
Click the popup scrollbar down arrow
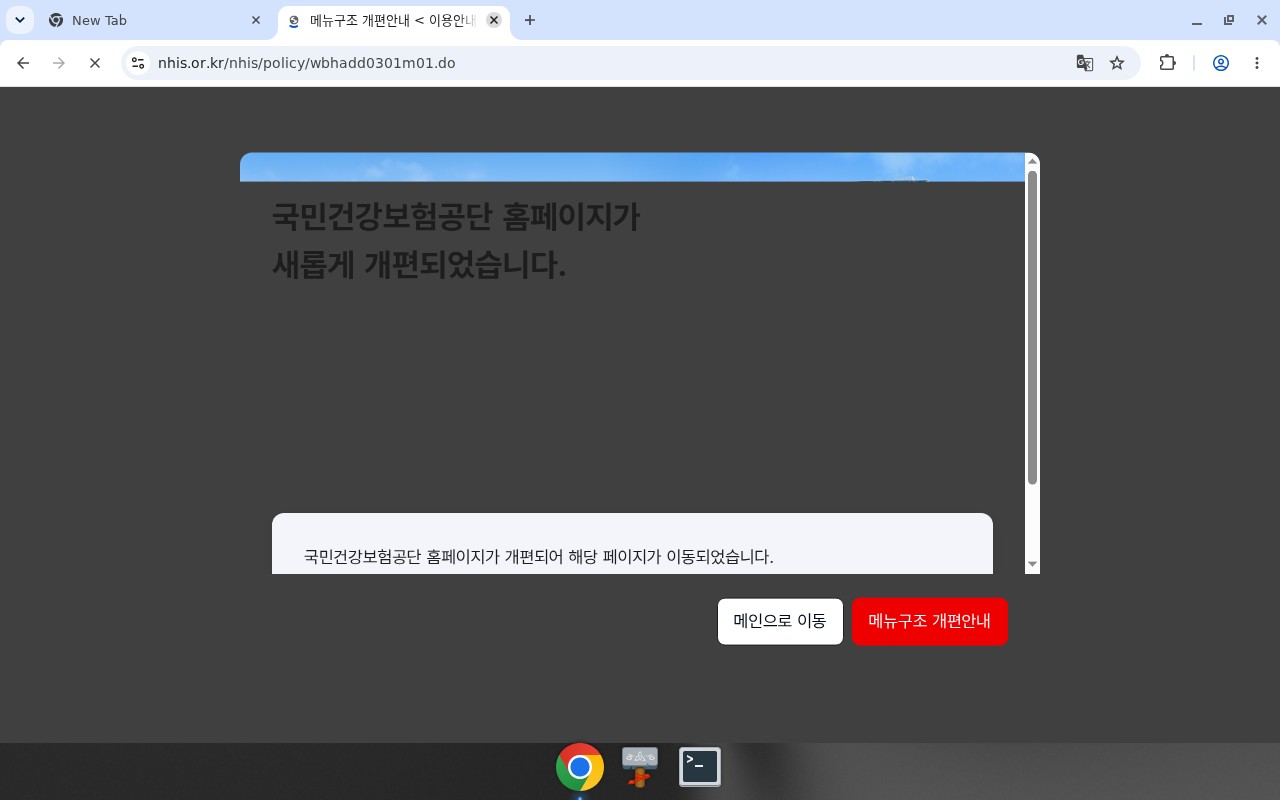click(1033, 565)
